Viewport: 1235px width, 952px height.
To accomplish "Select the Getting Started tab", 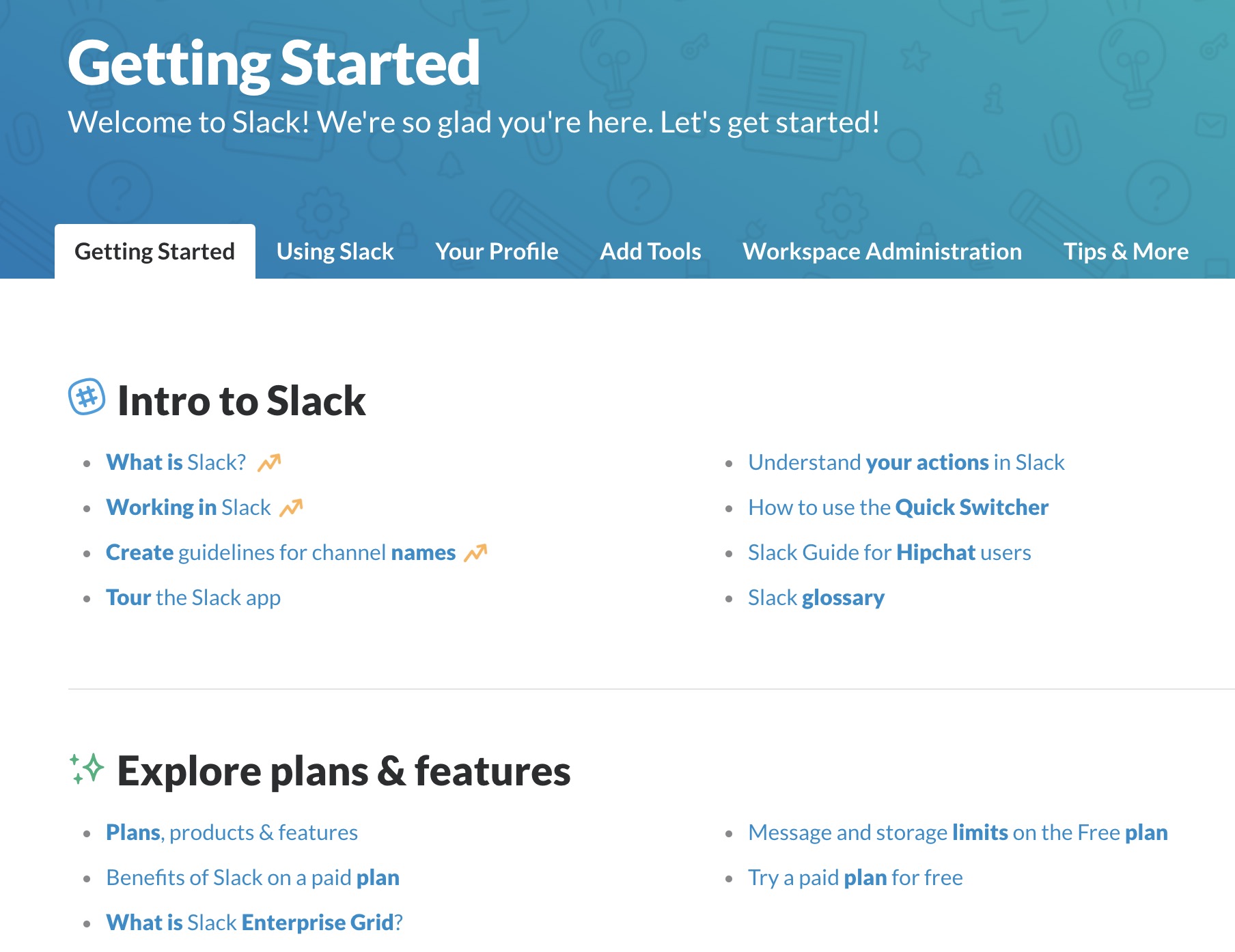I will click(154, 251).
